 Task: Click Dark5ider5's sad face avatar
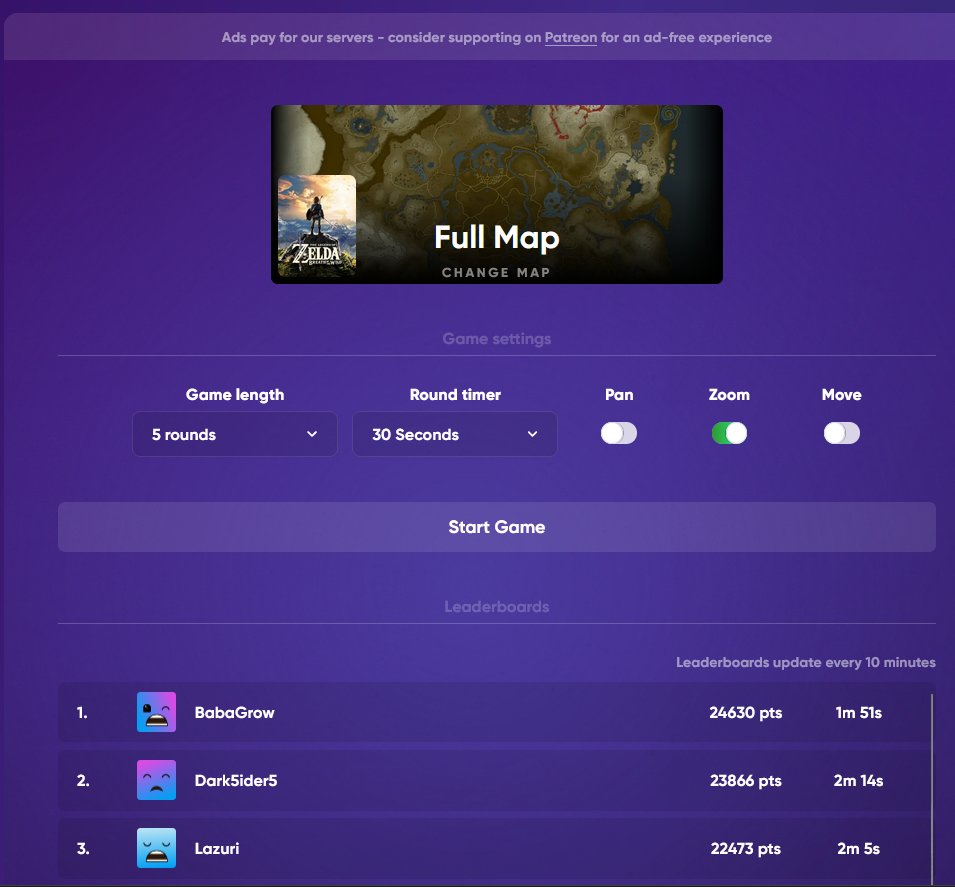(157, 780)
